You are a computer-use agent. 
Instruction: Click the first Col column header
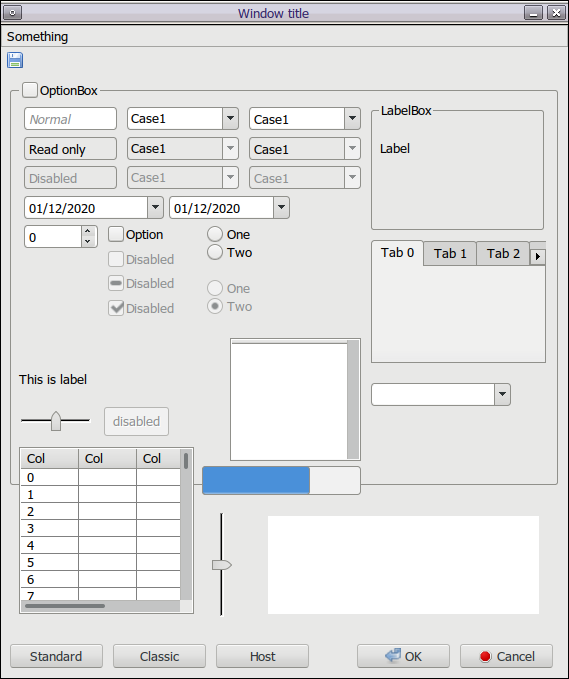pyautogui.click(x=50, y=459)
